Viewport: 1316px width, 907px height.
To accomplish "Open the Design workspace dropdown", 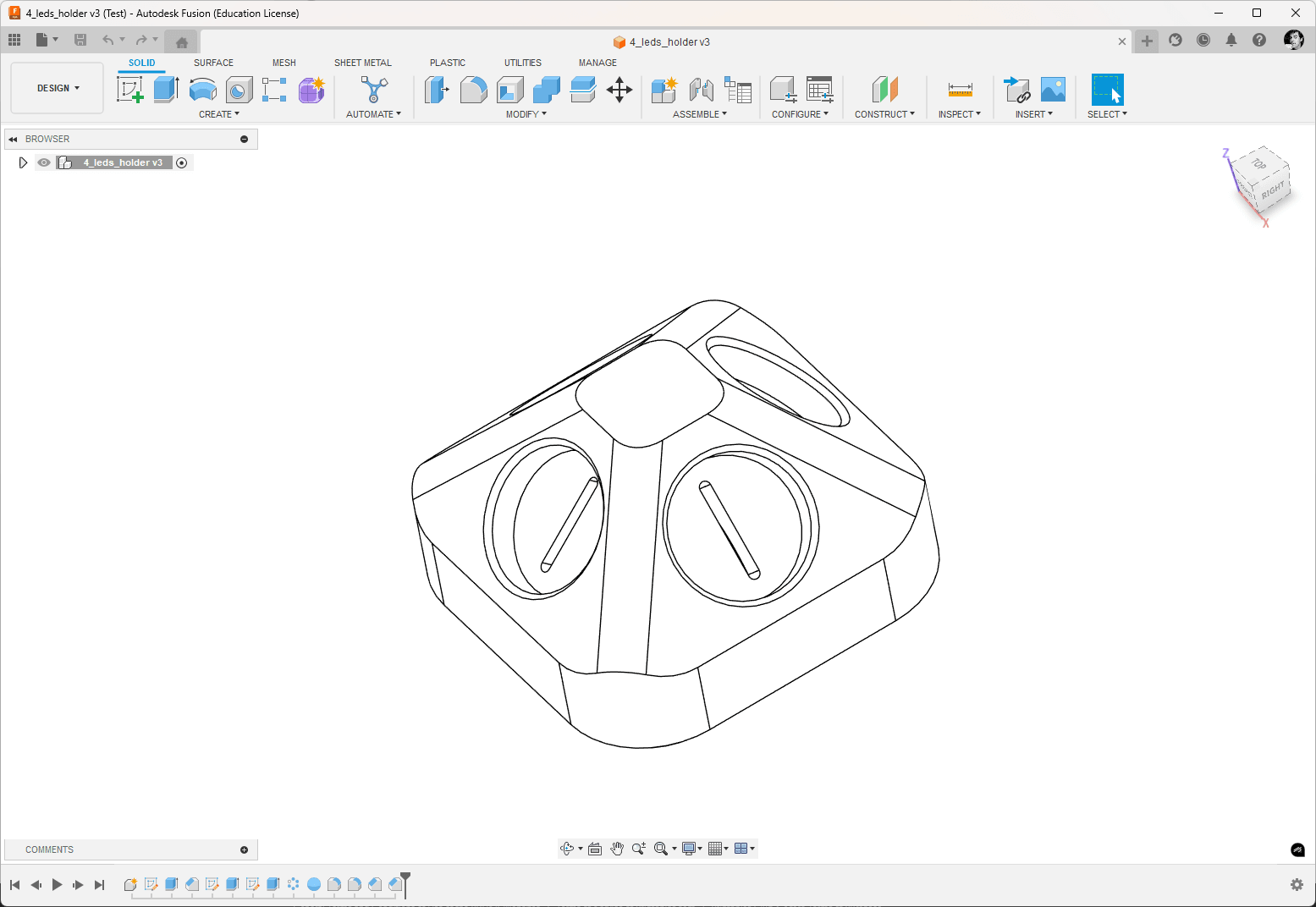I will point(58,88).
